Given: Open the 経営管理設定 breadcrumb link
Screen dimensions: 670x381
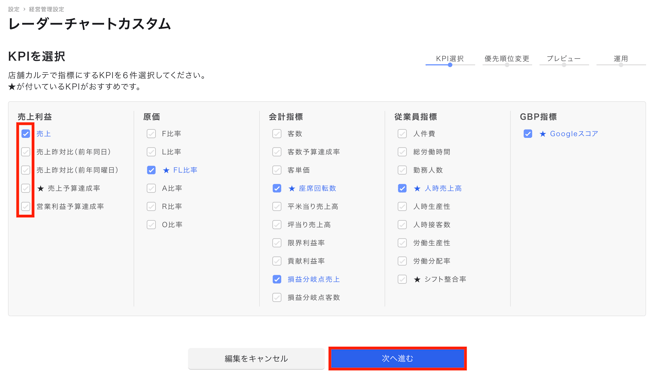Looking at the screenshot, I should (x=47, y=9).
